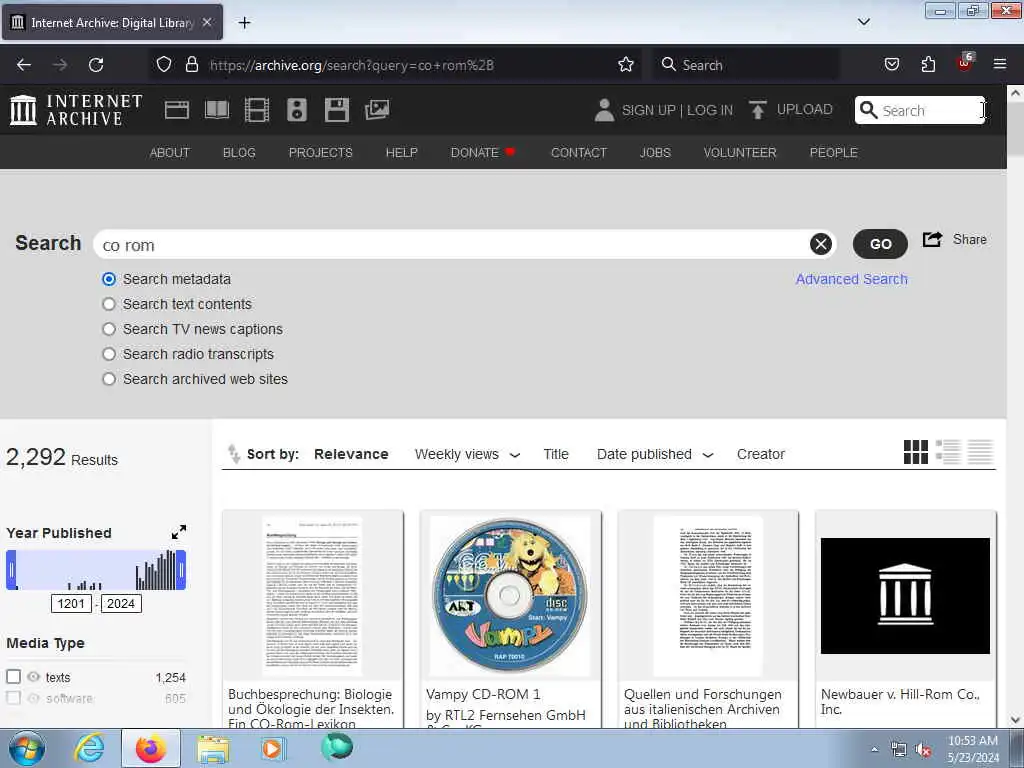This screenshot has height=768, width=1024.
Task: Save page to Pocket
Action: pos(892,65)
